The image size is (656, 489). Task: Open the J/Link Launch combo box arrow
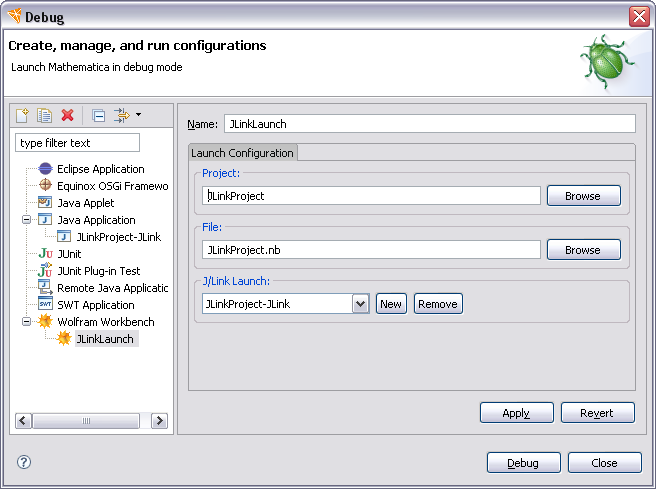360,304
